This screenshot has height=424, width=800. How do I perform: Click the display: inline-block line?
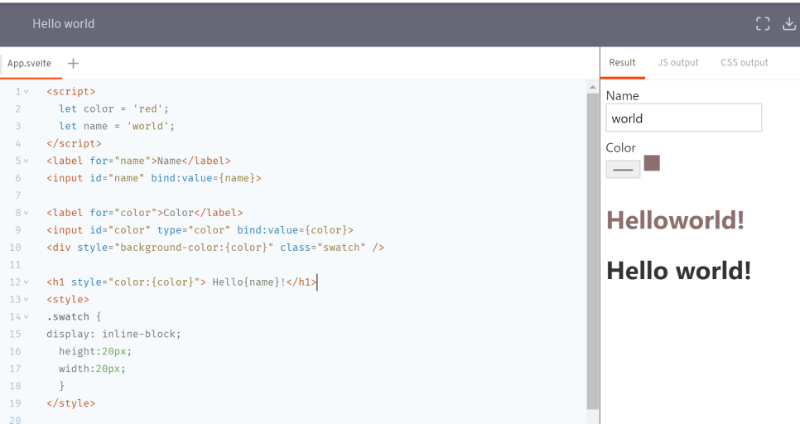(114, 335)
